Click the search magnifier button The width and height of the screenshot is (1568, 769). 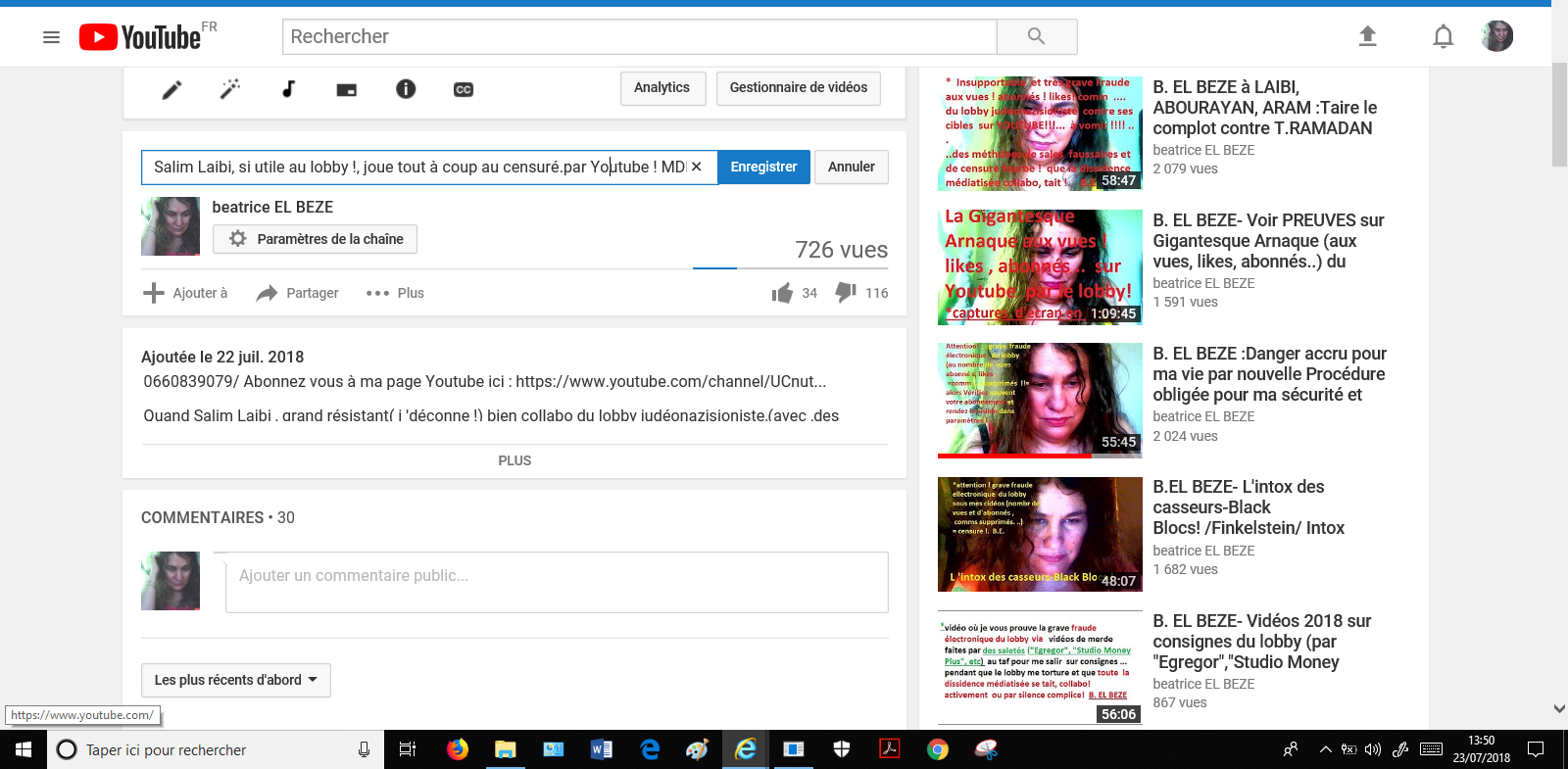pos(1037,36)
